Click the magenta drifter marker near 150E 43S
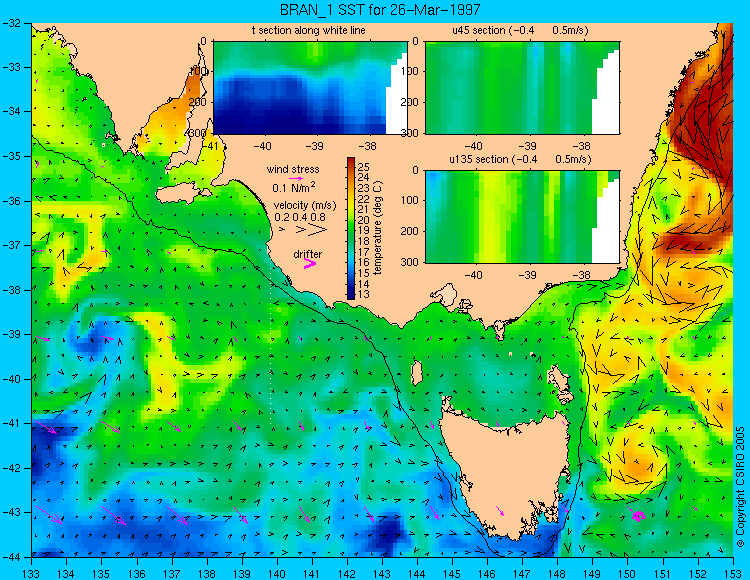750x580 pixels. 639,516
